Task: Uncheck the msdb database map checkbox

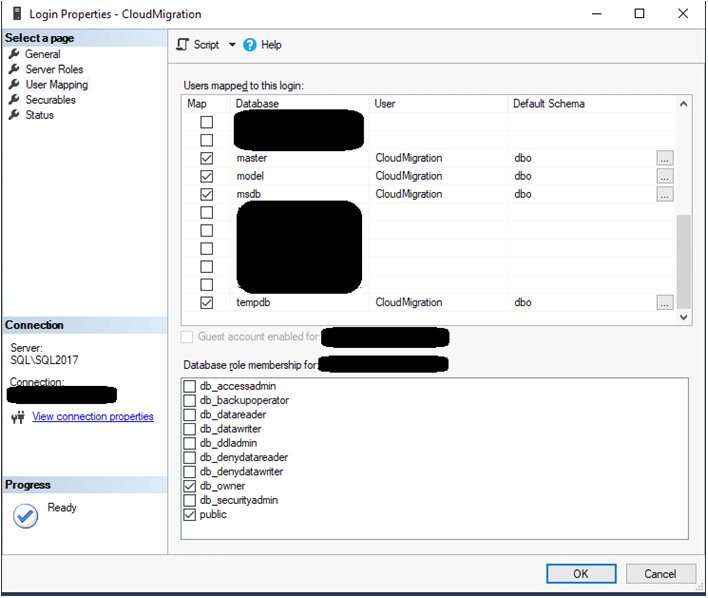Action: 206,194
